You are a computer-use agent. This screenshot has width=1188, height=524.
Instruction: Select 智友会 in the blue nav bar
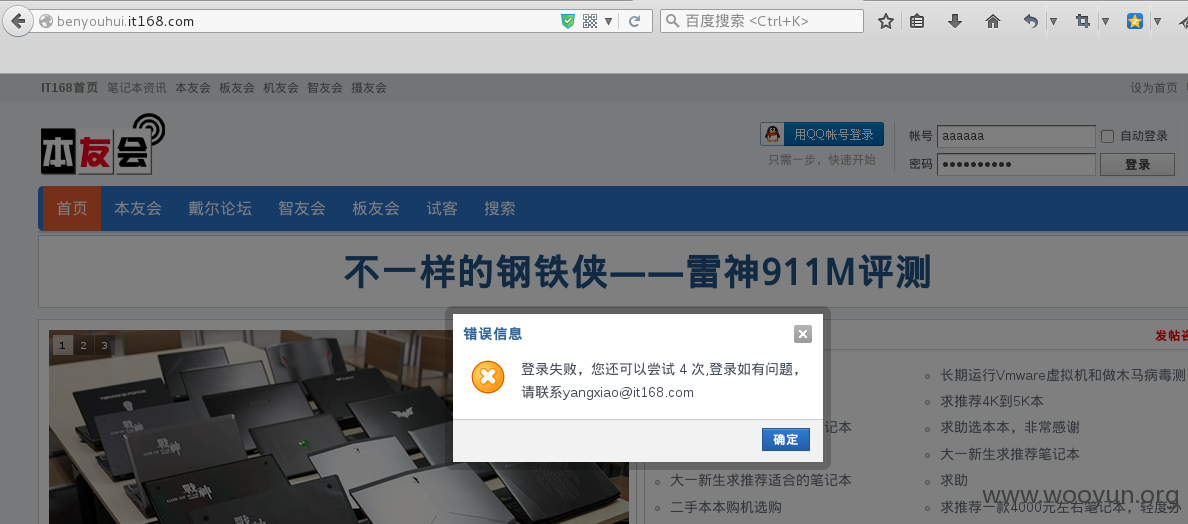pyautogui.click(x=302, y=208)
